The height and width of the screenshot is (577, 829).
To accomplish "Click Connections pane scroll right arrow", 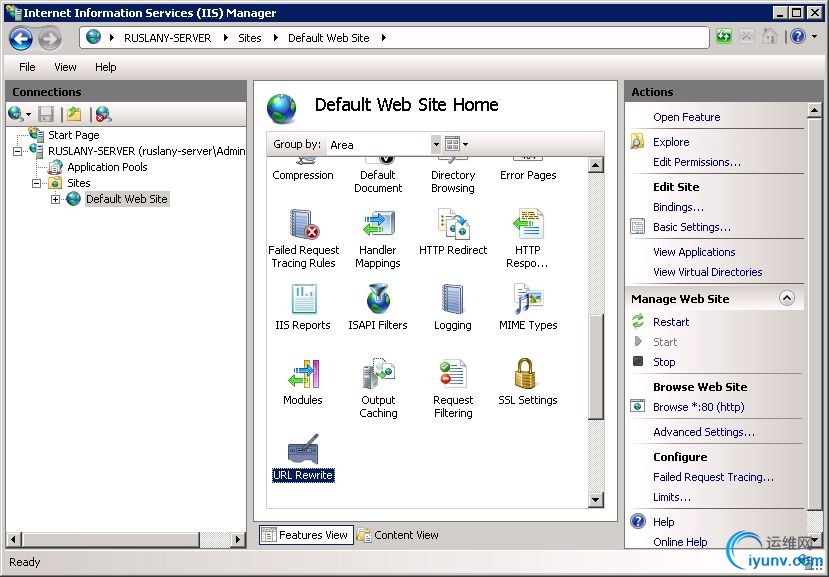I will pos(238,539).
